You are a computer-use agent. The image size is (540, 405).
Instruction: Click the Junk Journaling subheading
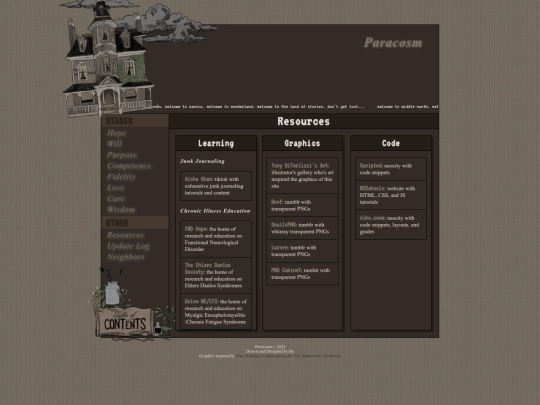(x=202, y=161)
